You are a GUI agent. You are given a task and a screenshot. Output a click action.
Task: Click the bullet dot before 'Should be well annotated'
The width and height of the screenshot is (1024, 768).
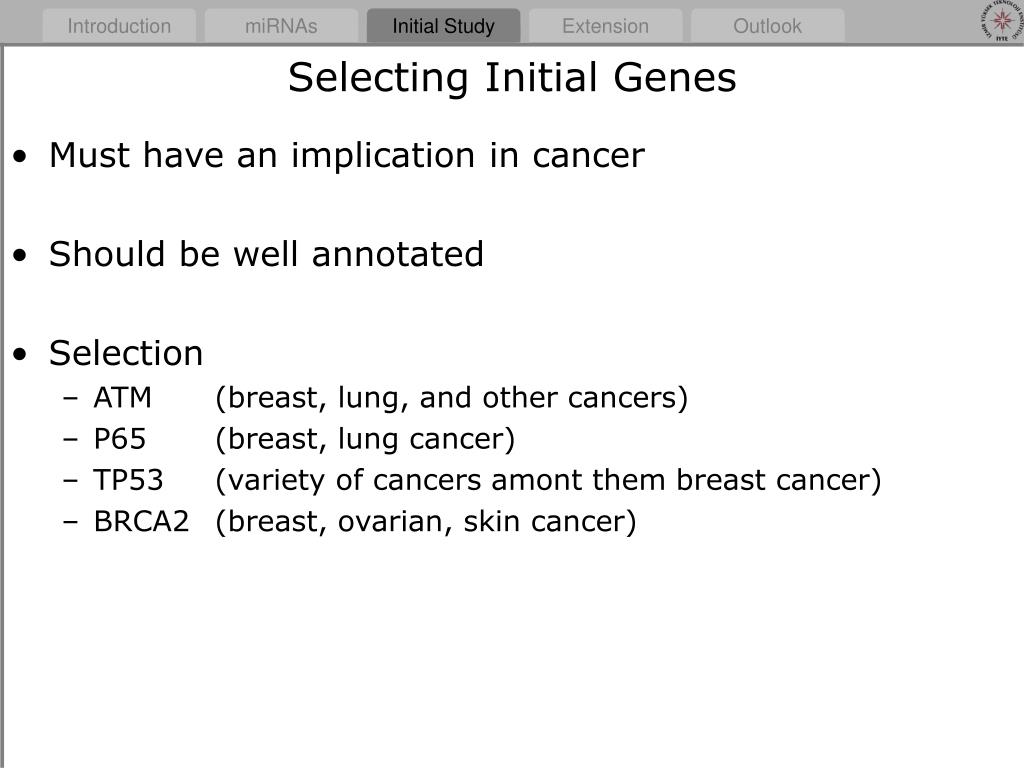[x=22, y=257]
